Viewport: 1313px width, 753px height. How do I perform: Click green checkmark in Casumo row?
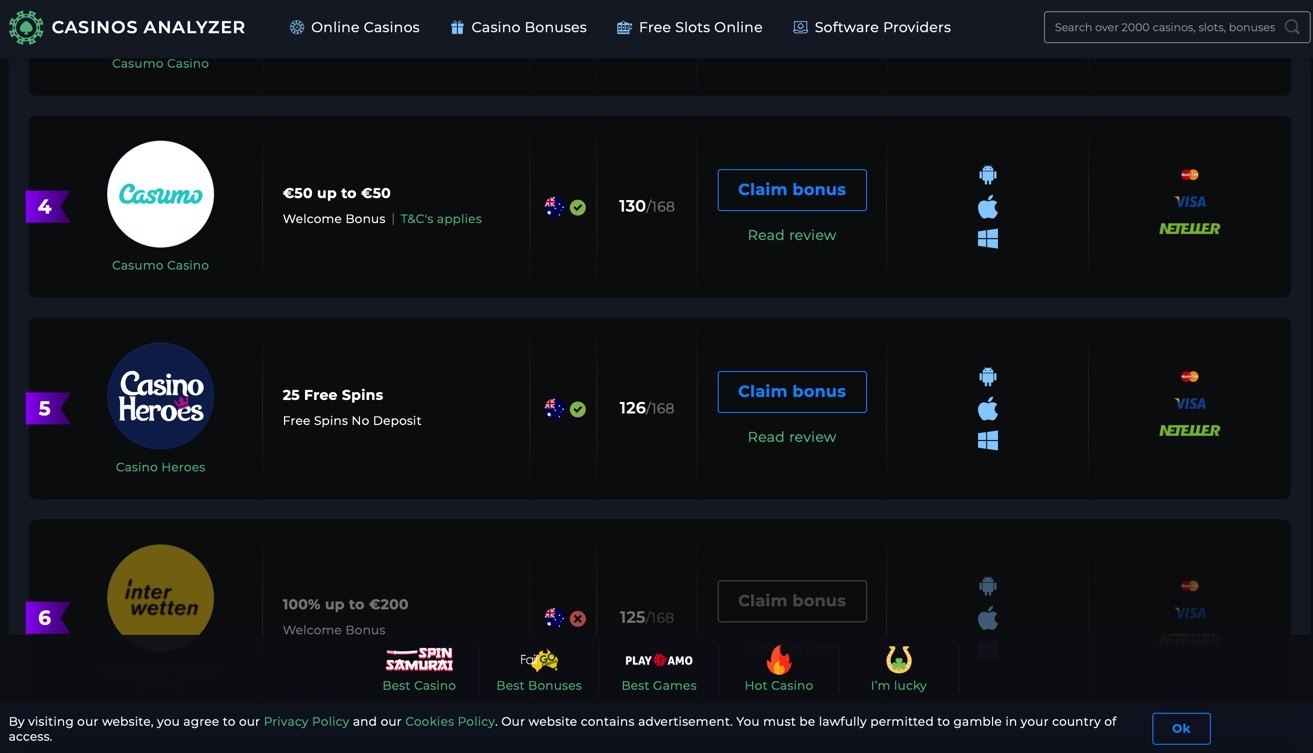coord(578,208)
